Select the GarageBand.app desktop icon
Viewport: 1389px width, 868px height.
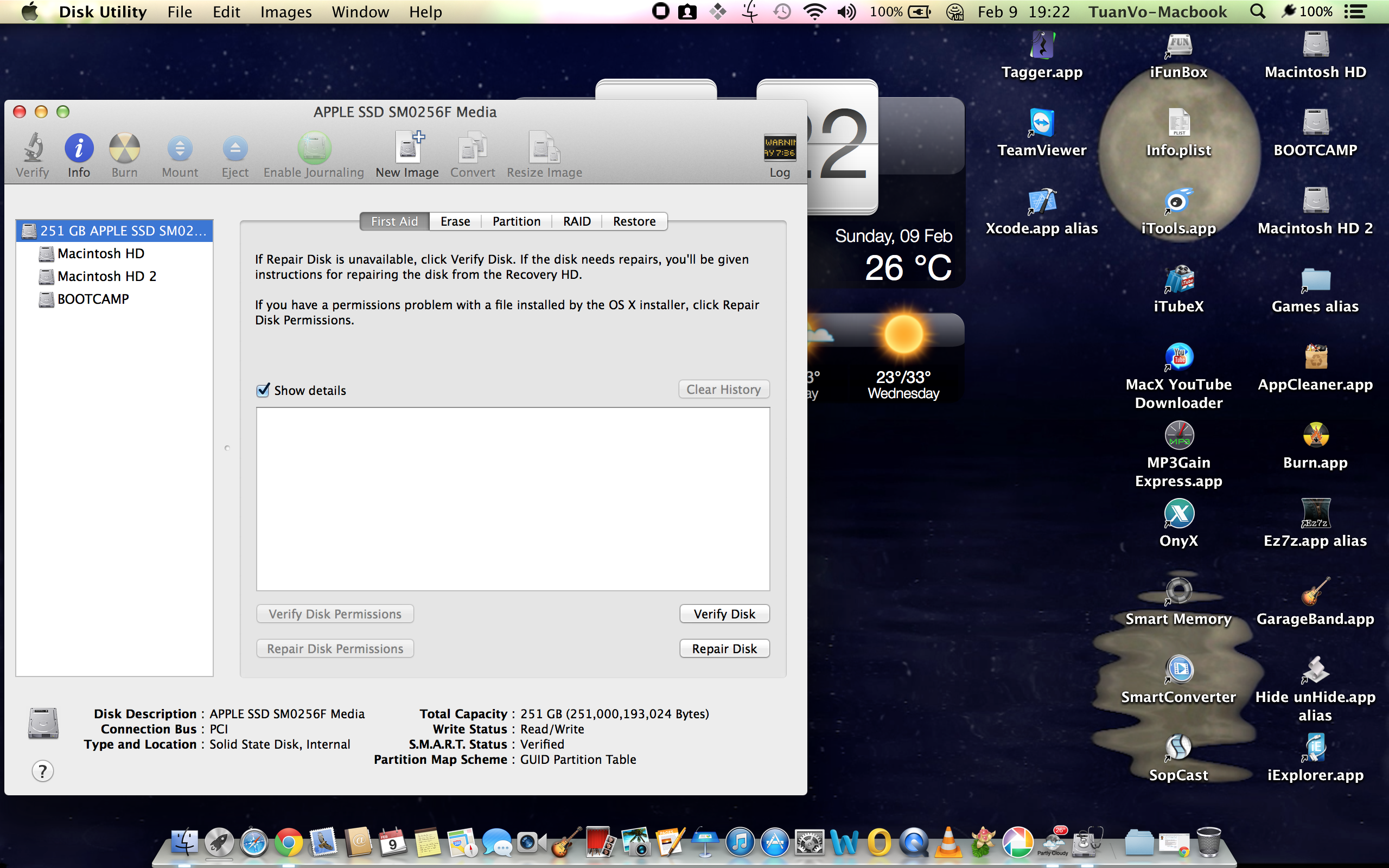pyautogui.click(x=1316, y=591)
